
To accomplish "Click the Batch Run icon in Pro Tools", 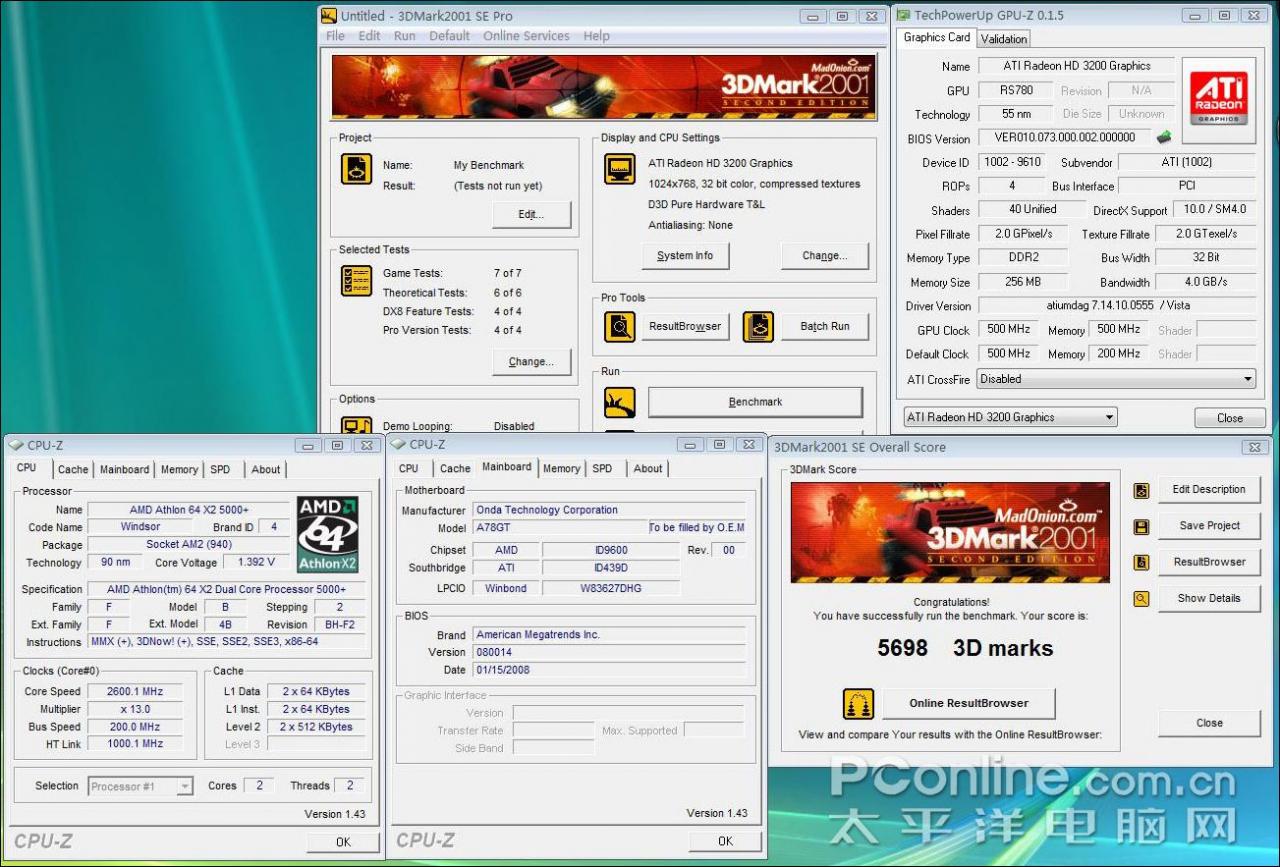I will click(759, 327).
